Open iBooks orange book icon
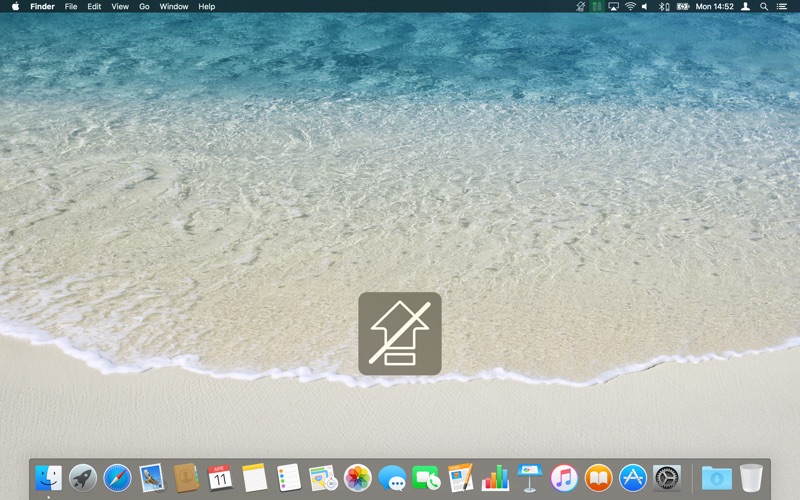This screenshot has height=500, width=800. [598, 478]
